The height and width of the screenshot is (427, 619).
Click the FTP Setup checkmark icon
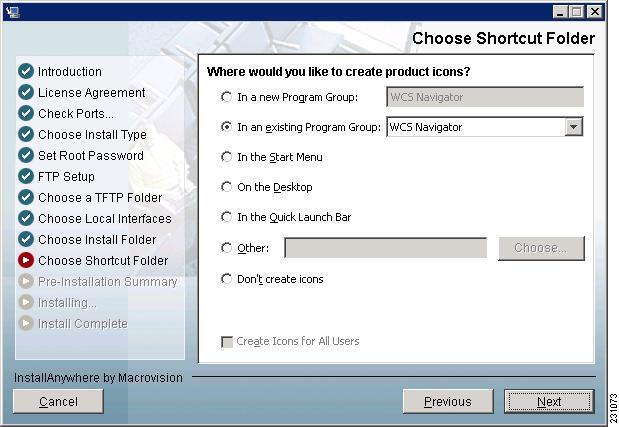click(26, 176)
